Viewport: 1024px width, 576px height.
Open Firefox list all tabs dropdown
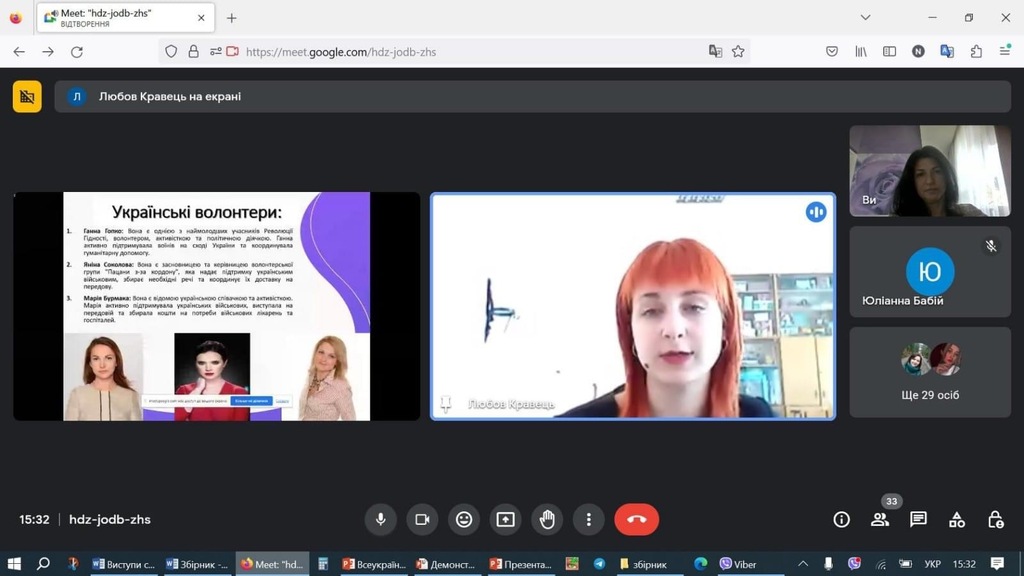pyautogui.click(x=865, y=18)
